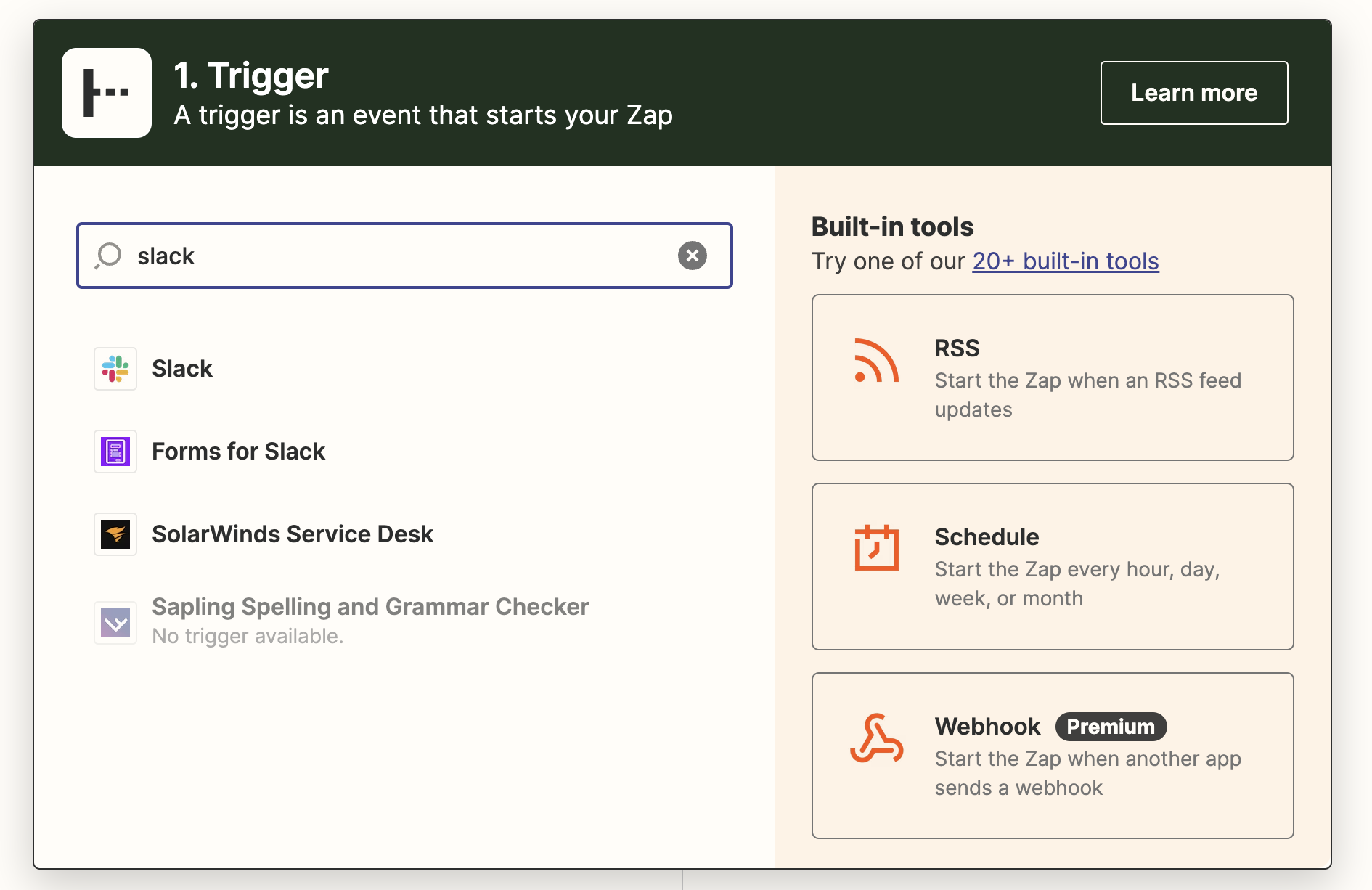
Task: Click into the slack search field
Action: click(x=404, y=256)
